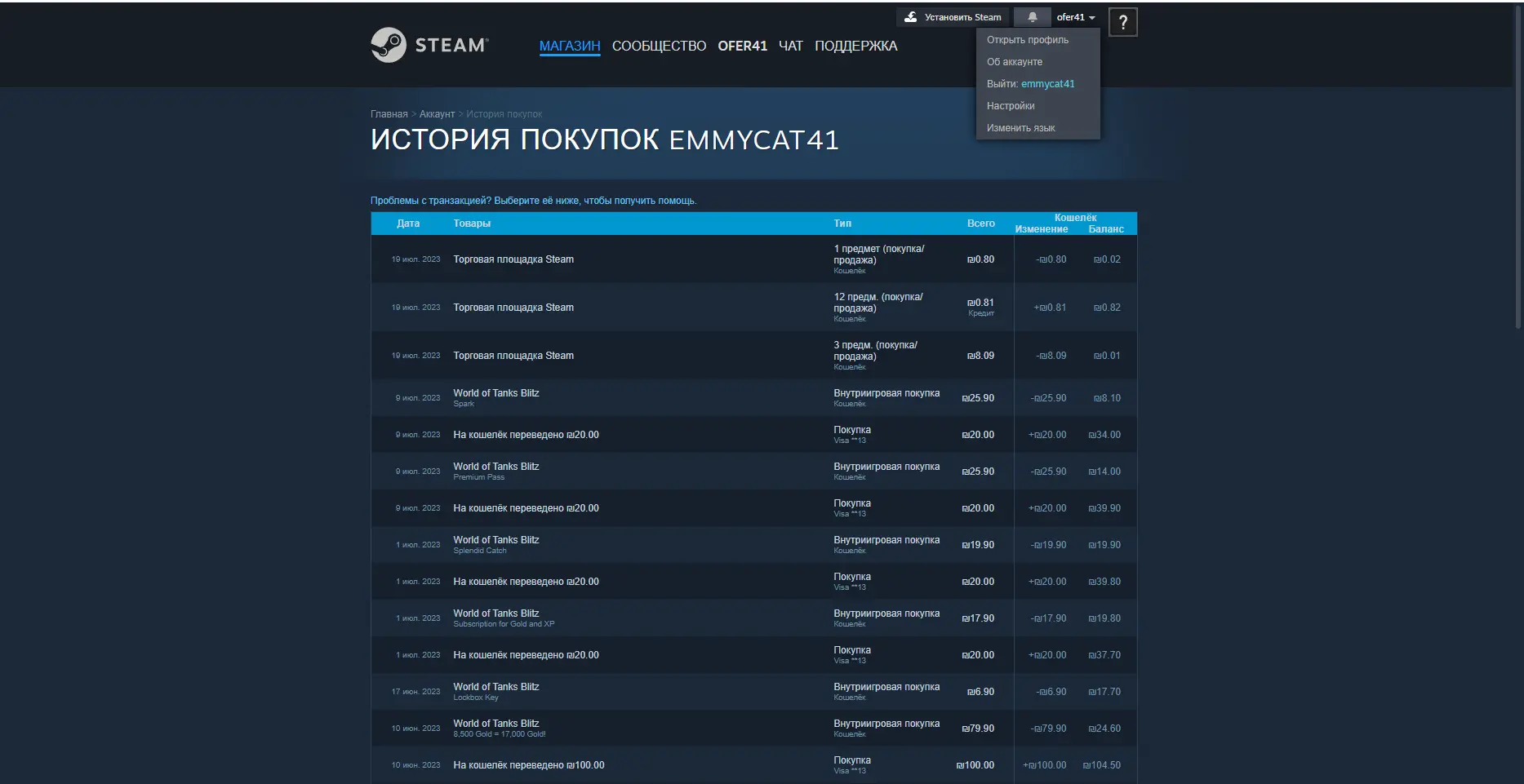Screen dimensions: 1524x784
Task: Expand the ofer41 account dropdown
Action: pyautogui.click(x=1075, y=17)
